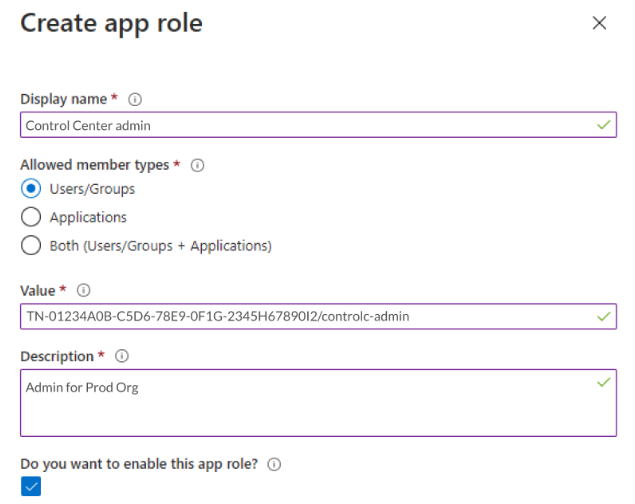Click the "Create app role" heading
The width and height of the screenshot is (635, 504).
pos(111,23)
